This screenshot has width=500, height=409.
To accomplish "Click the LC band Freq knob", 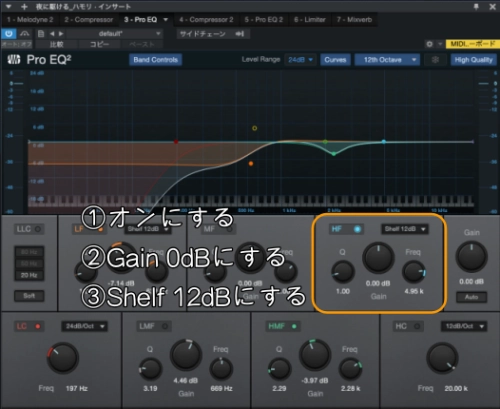I will pyautogui.click(x=63, y=358).
